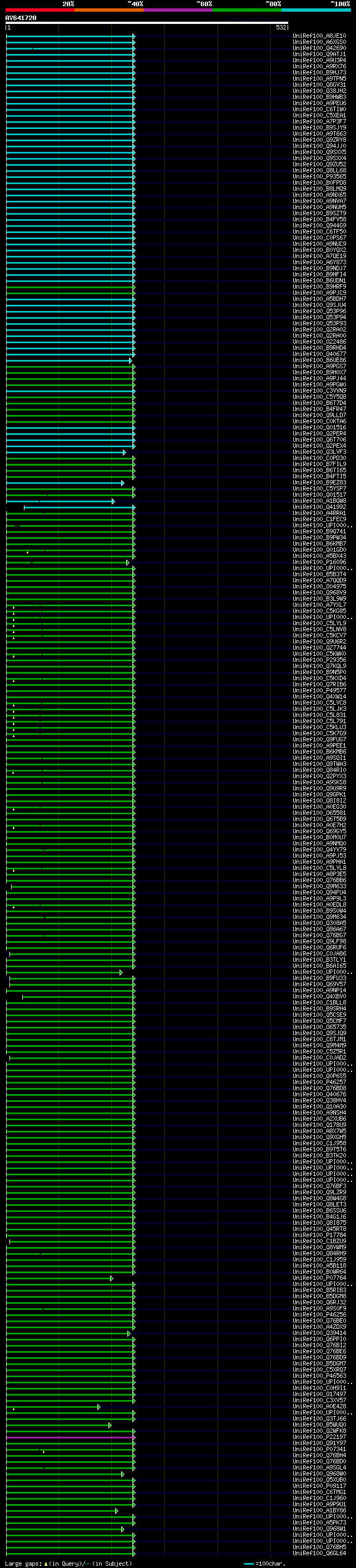This screenshot has height=1568, width=356.
Task: Click the AV641720 query title
Action: pos(21,18)
